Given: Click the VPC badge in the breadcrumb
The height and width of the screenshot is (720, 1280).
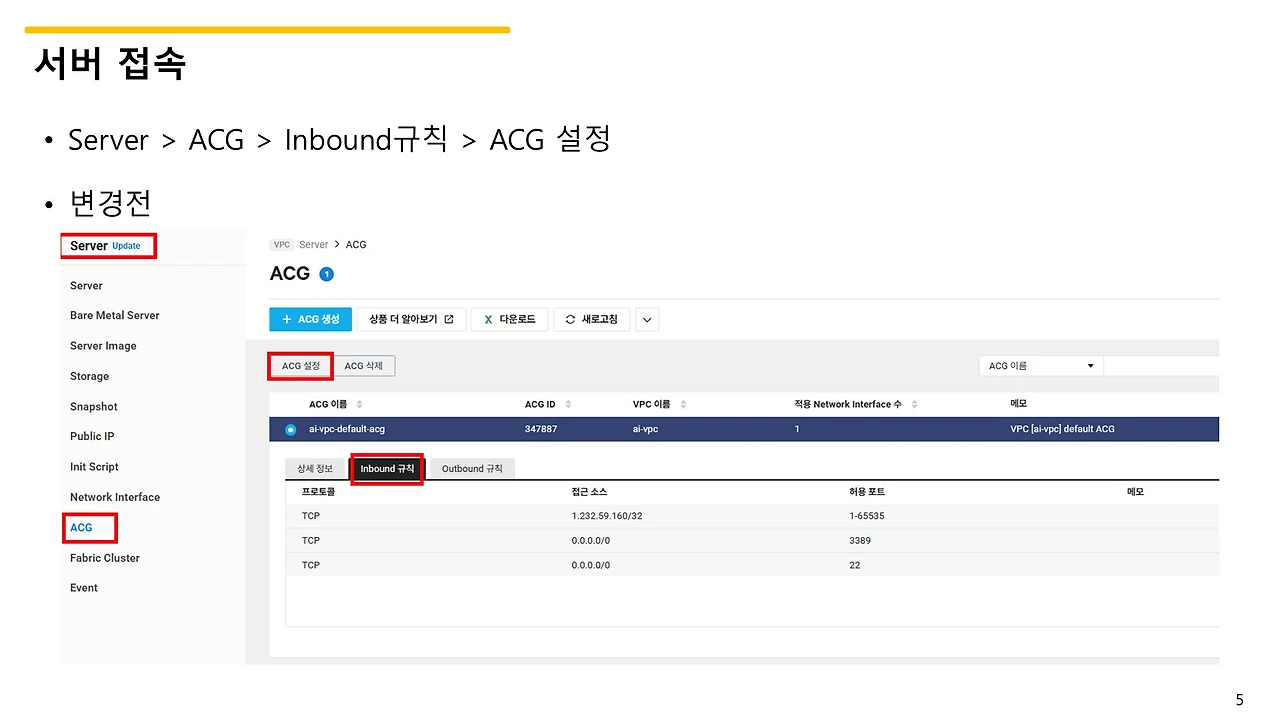Looking at the screenshot, I should click(x=282, y=245).
